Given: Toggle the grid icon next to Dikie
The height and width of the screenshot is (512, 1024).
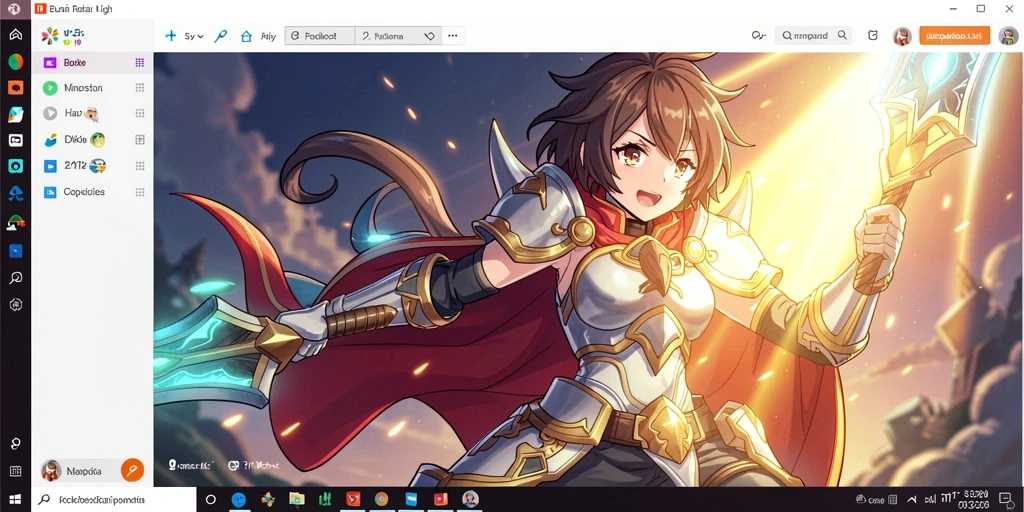Looking at the screenshot, I should click(139, 139).
